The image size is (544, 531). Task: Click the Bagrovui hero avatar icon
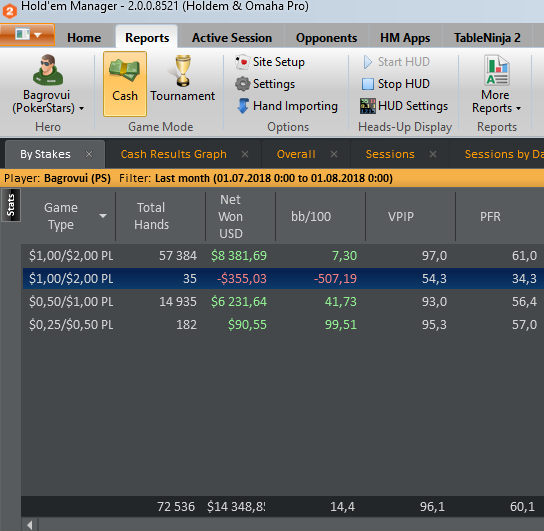[48, 70]
